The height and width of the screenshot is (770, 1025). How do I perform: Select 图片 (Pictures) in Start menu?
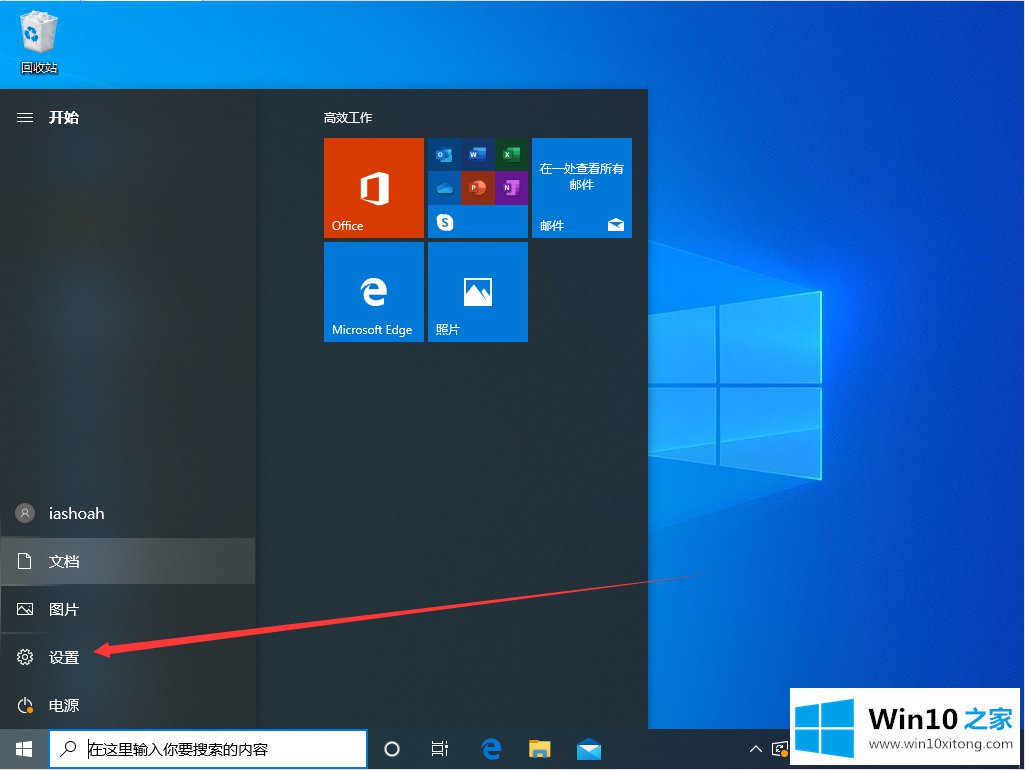pyautogui.click(x=64, y=609)
